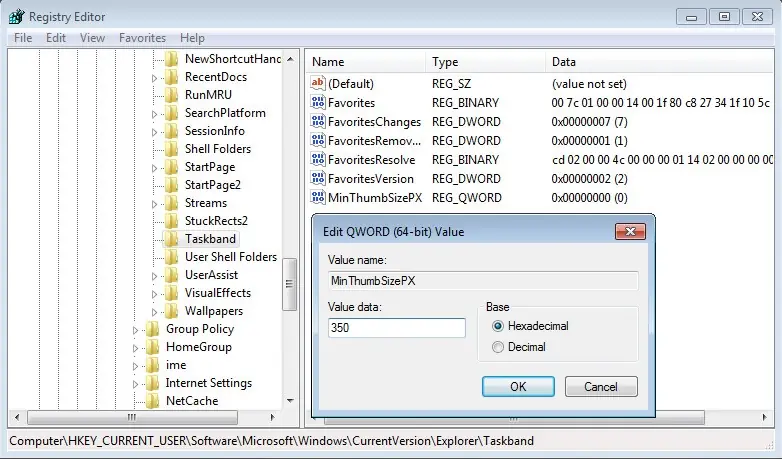This screenshot has width=782, height=459.
Task: Click the REG_QWORD type cell
Action: pos(466,198)
